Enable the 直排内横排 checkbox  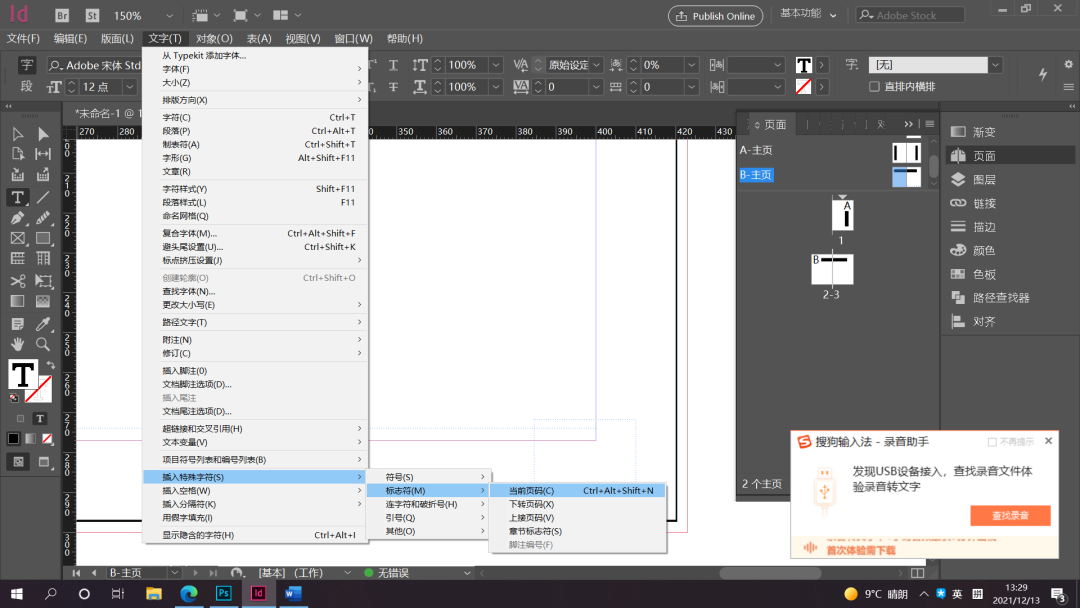pyautogui.click(x=876, y=87)
